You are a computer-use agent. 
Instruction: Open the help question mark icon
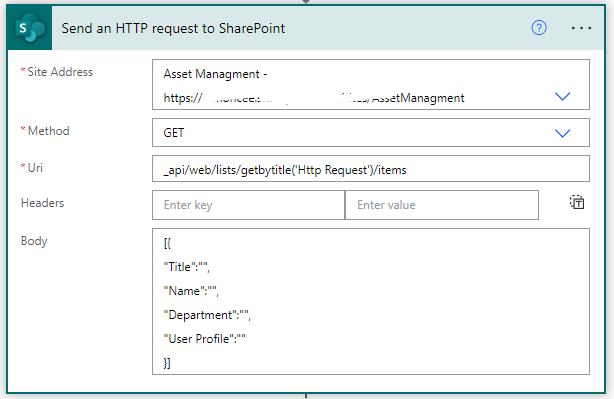[x=539, y=28]
